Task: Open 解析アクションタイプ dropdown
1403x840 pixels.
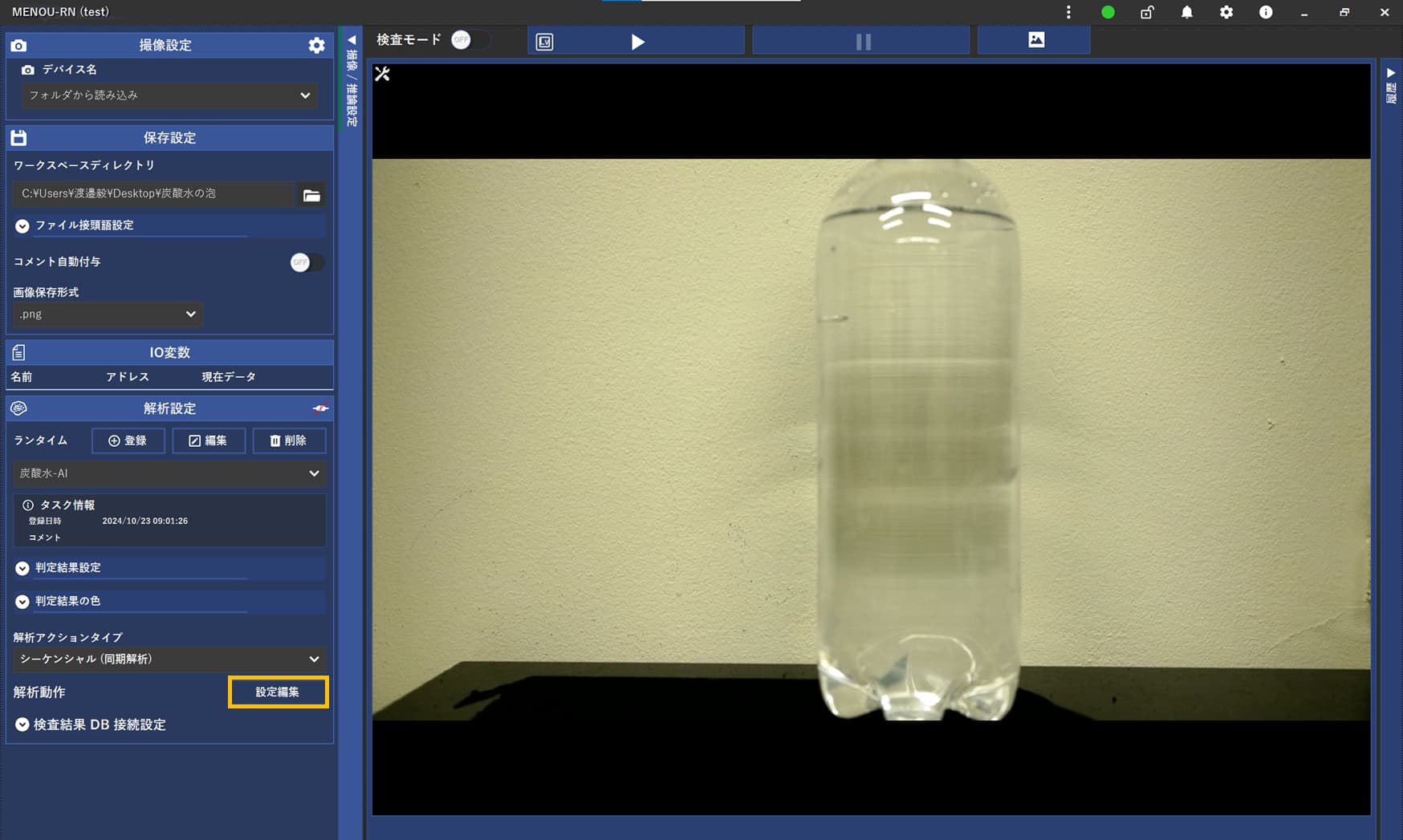Action: click(169, 659)
